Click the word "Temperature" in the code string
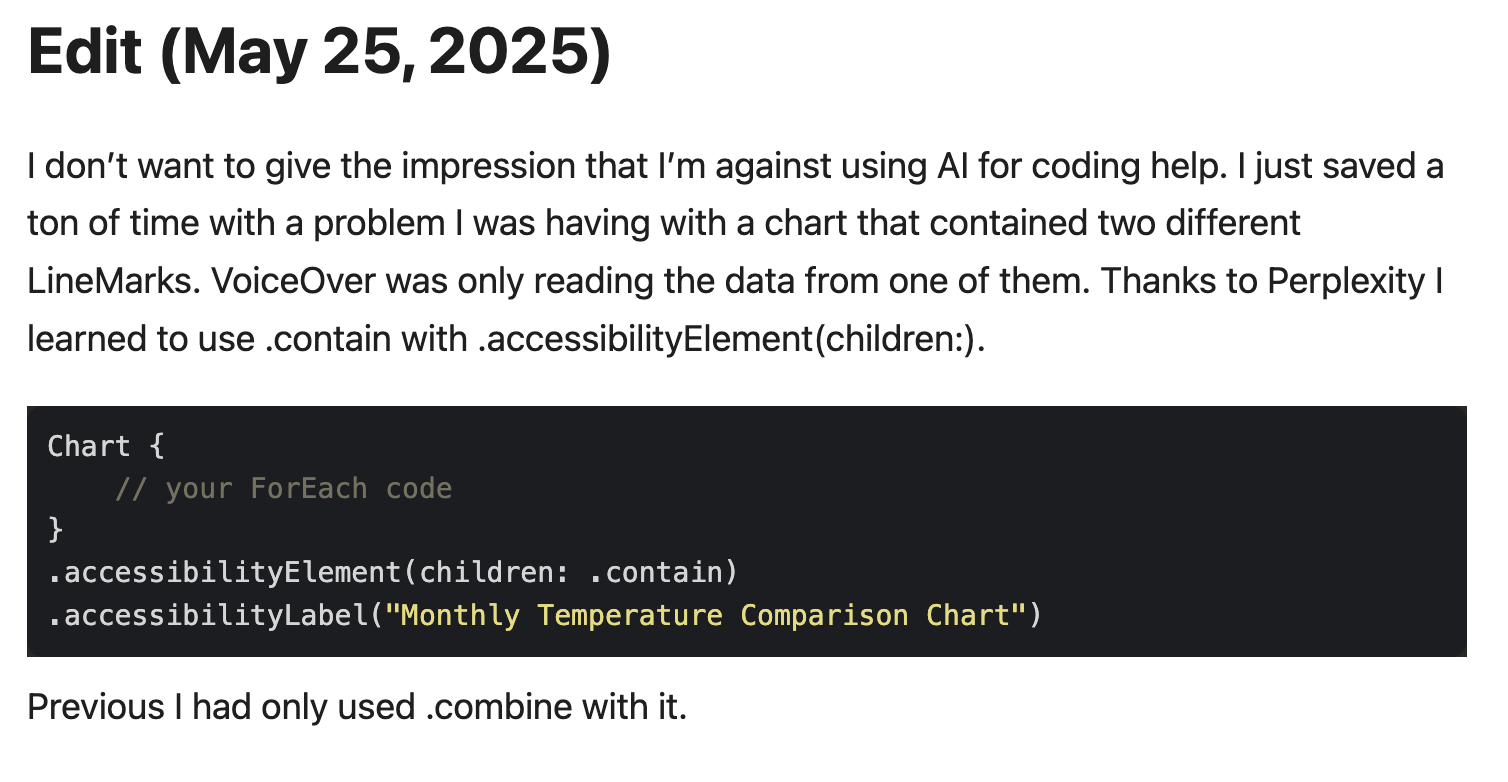The image size is (1508, 782). coord(630,614)
